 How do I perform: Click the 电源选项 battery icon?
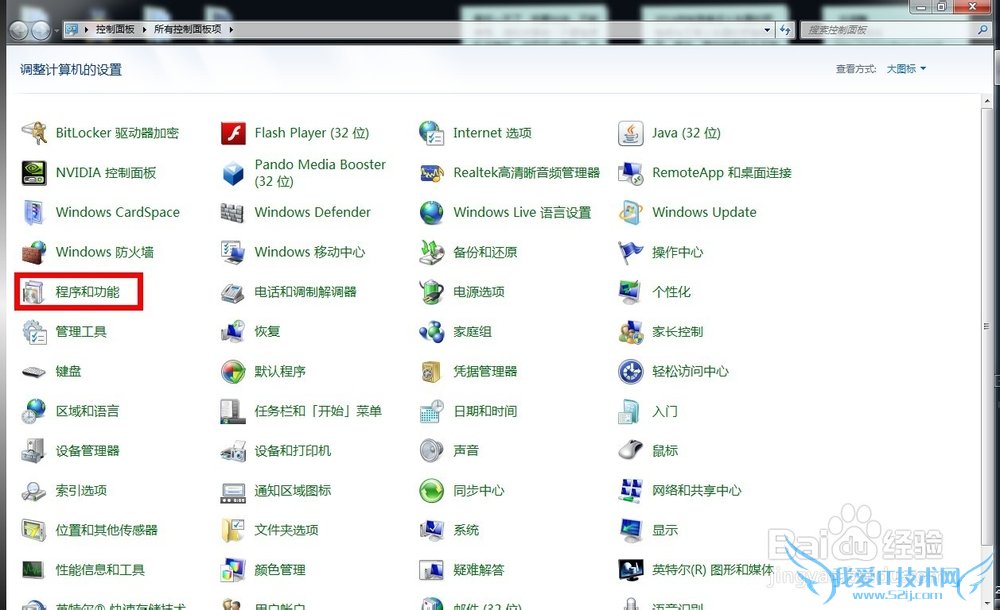[x=432, y=292]
